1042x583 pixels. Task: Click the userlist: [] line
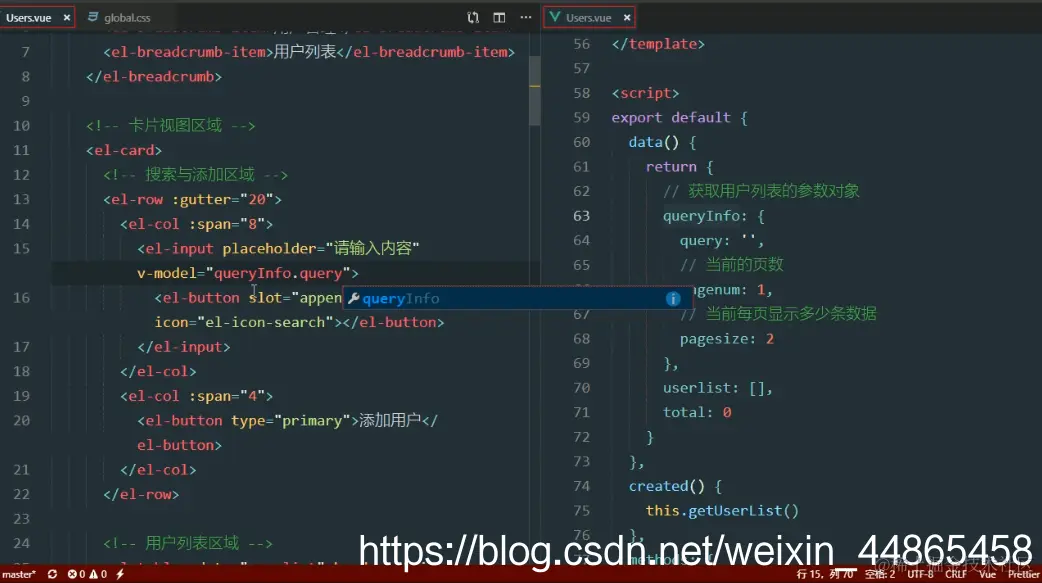coord(718,388)
